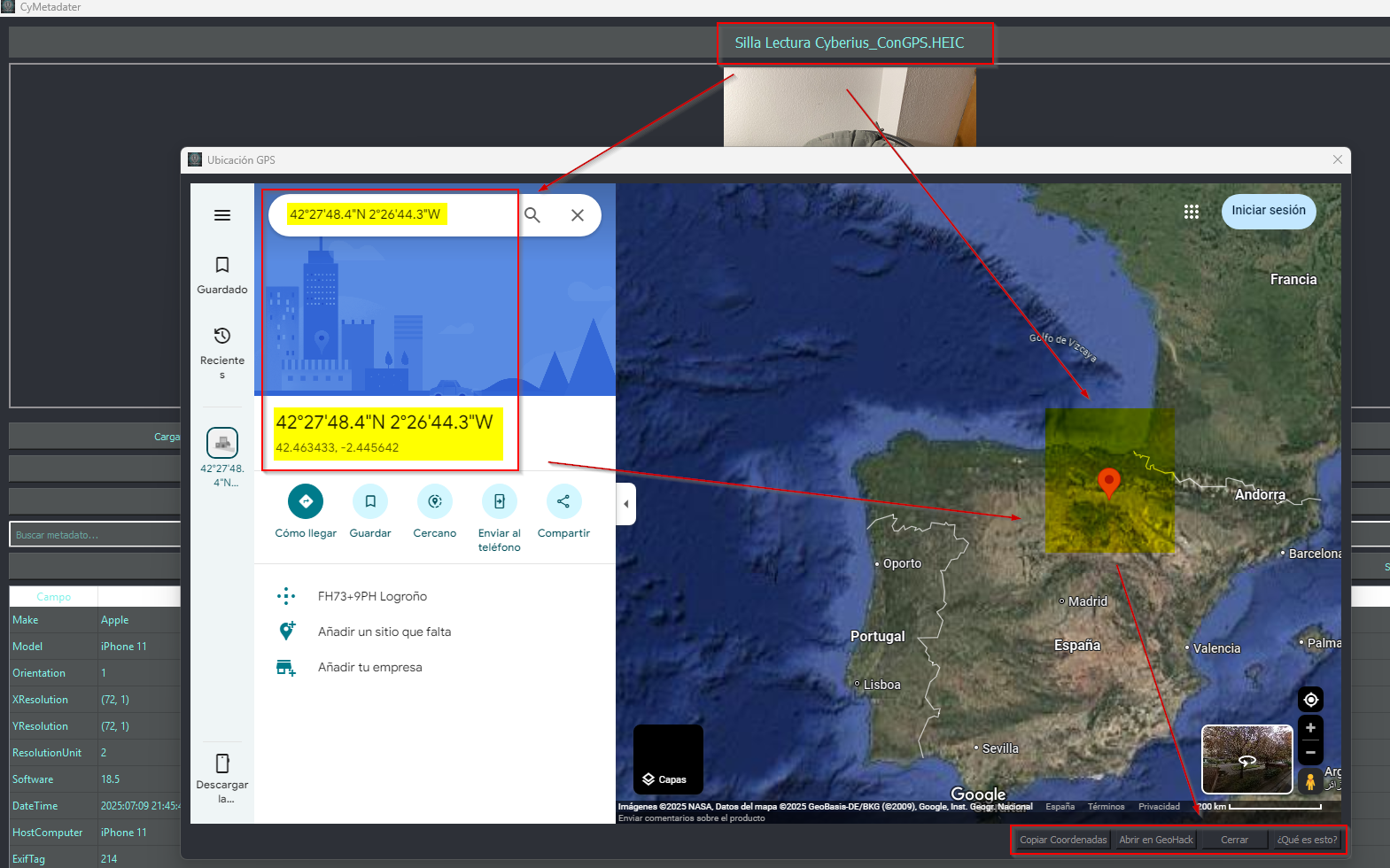Click the Campo column header in CyMetadater
The image size is (1390, 868).
point(53,597)
